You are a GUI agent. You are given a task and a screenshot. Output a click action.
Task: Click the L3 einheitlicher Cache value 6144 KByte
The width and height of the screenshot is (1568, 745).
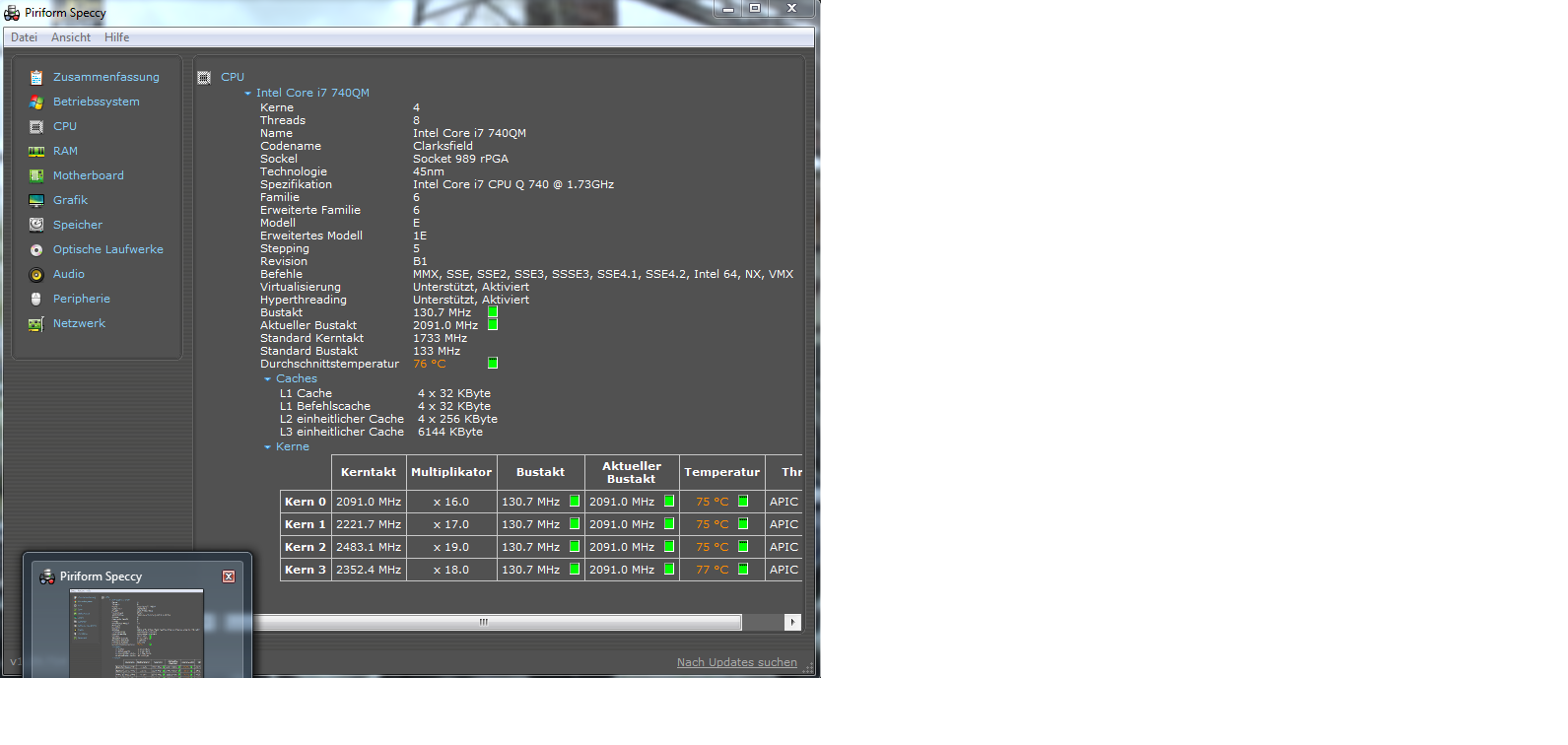[450, 432]
